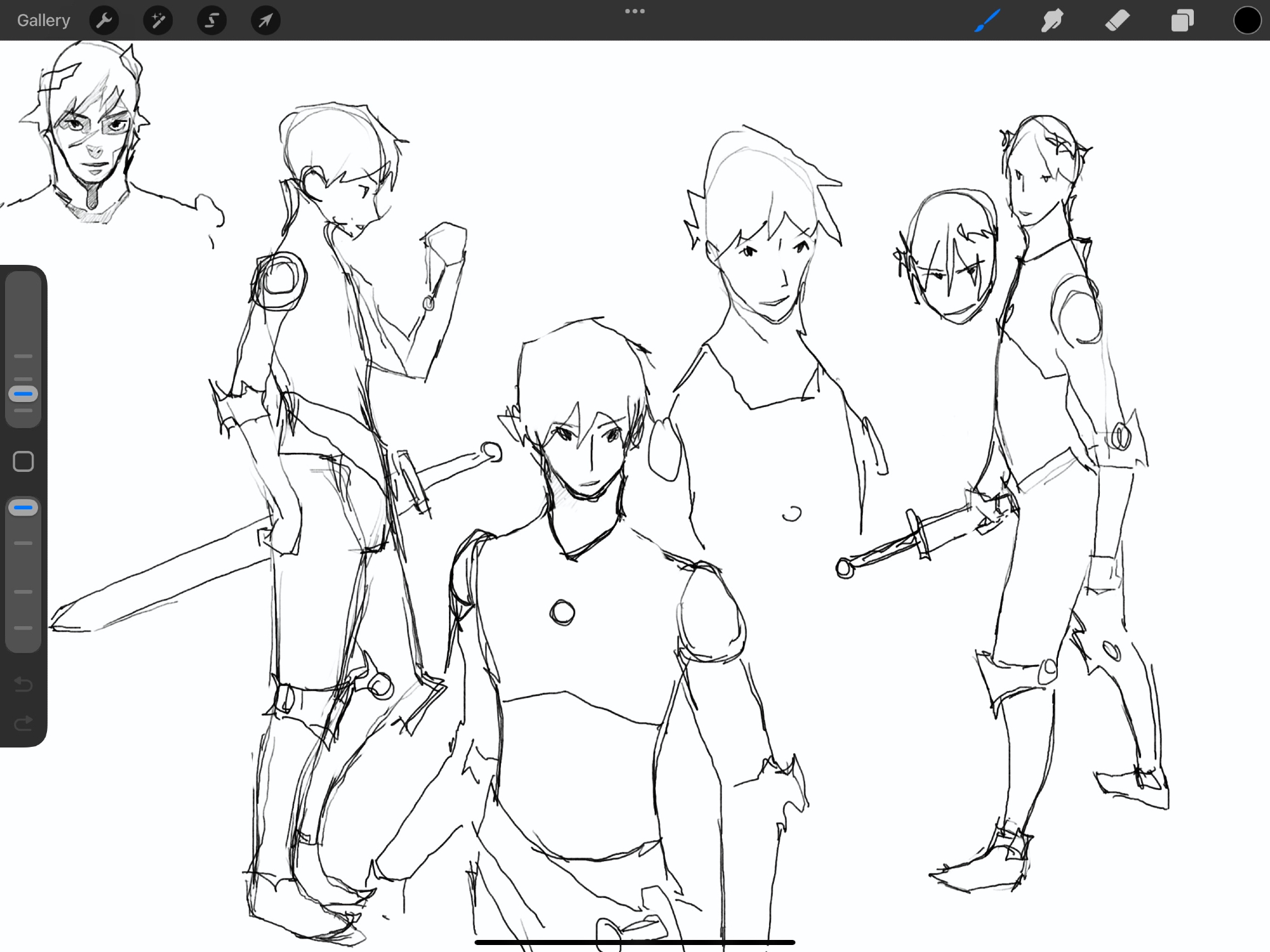Select the Smudge tool
This screenshot has height=952, width=1270.
coord(1052,20)
